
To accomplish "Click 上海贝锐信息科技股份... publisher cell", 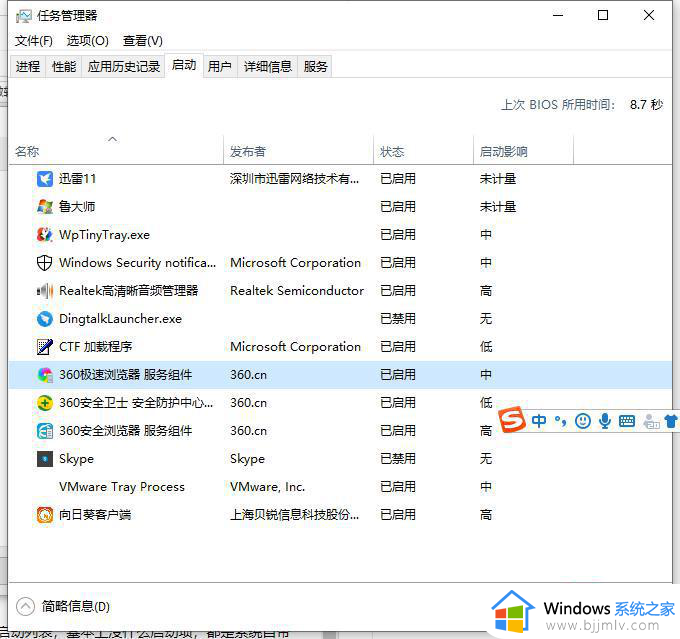I will click(294, 514).
